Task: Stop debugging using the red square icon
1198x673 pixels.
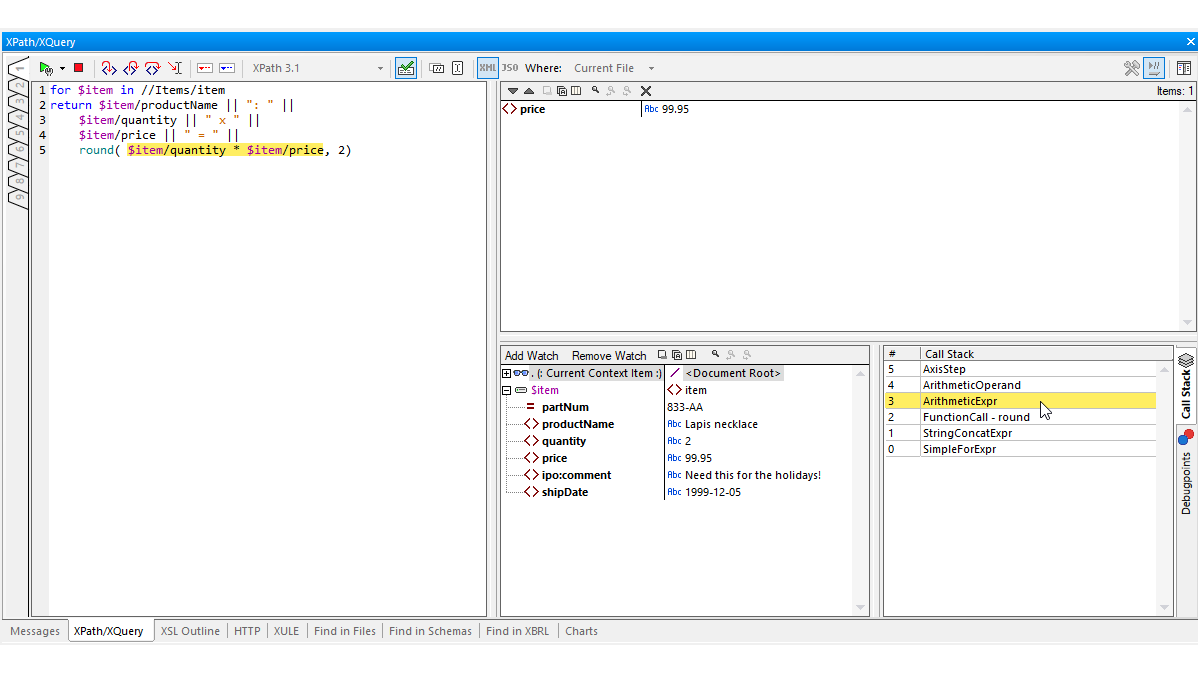Action: click(x=78, y=67)
